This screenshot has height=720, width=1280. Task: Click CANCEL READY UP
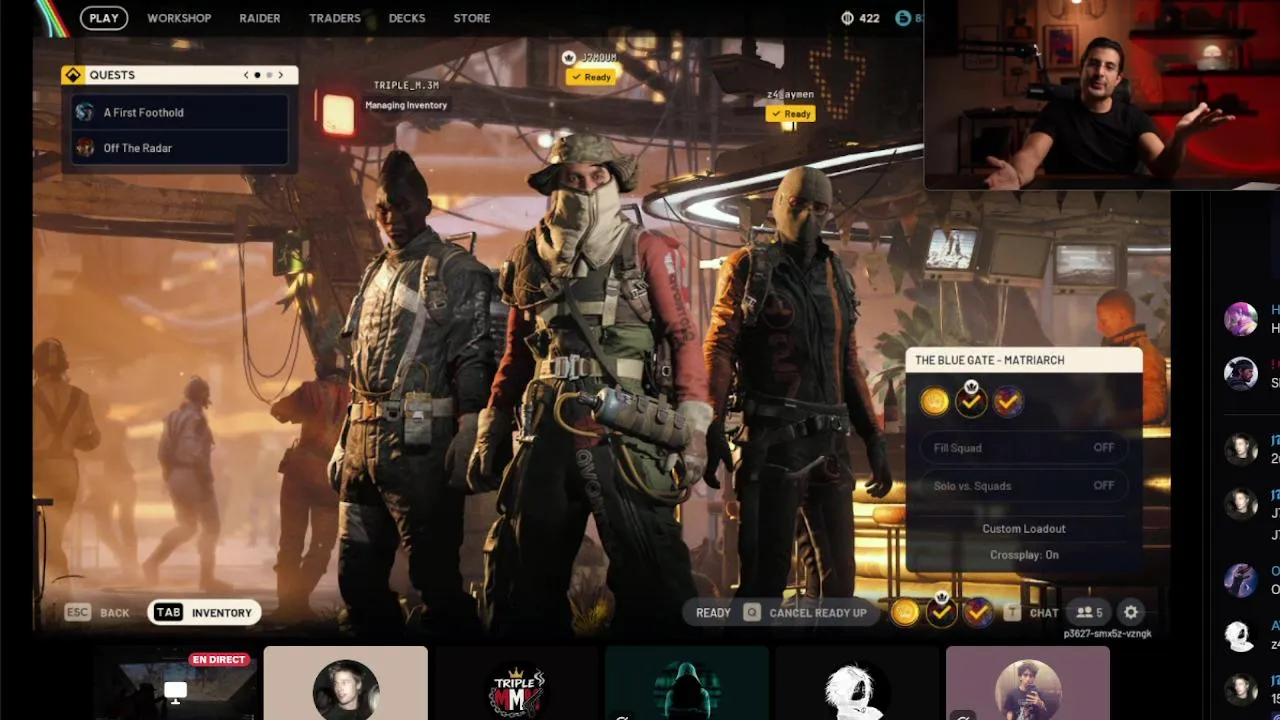click(818, 613)
